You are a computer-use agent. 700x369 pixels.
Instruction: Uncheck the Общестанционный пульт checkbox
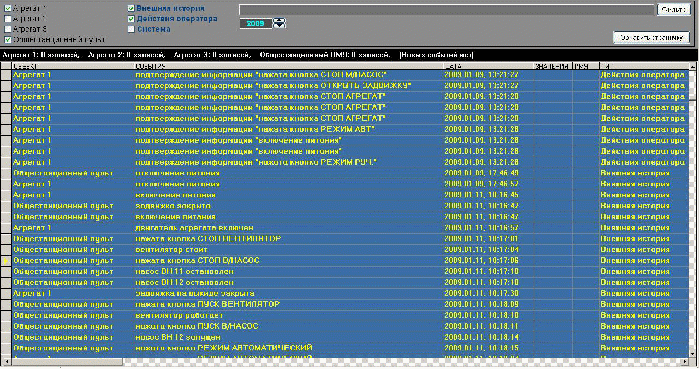(8, 40)
